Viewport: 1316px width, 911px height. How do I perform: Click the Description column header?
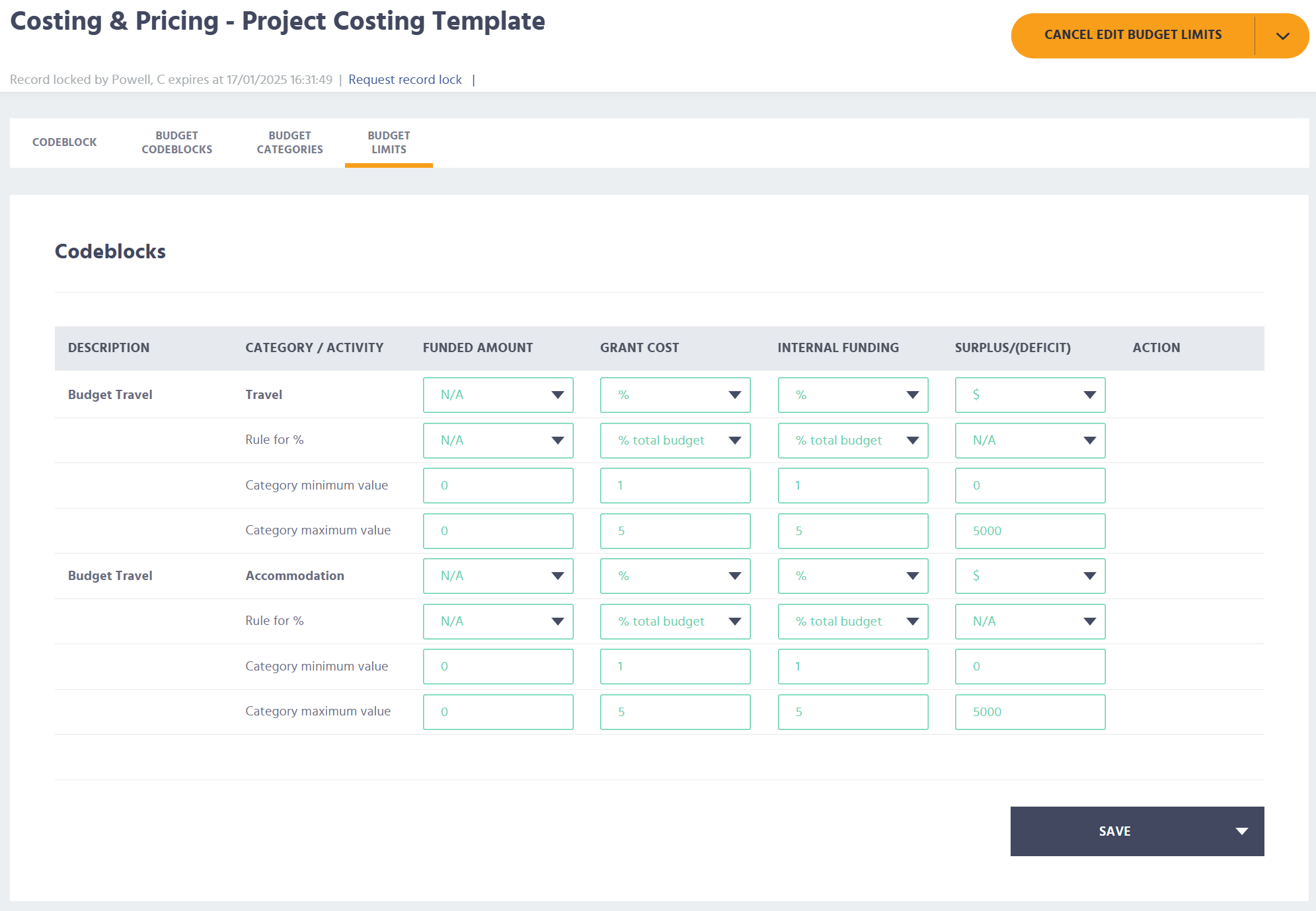click(109, 348)
